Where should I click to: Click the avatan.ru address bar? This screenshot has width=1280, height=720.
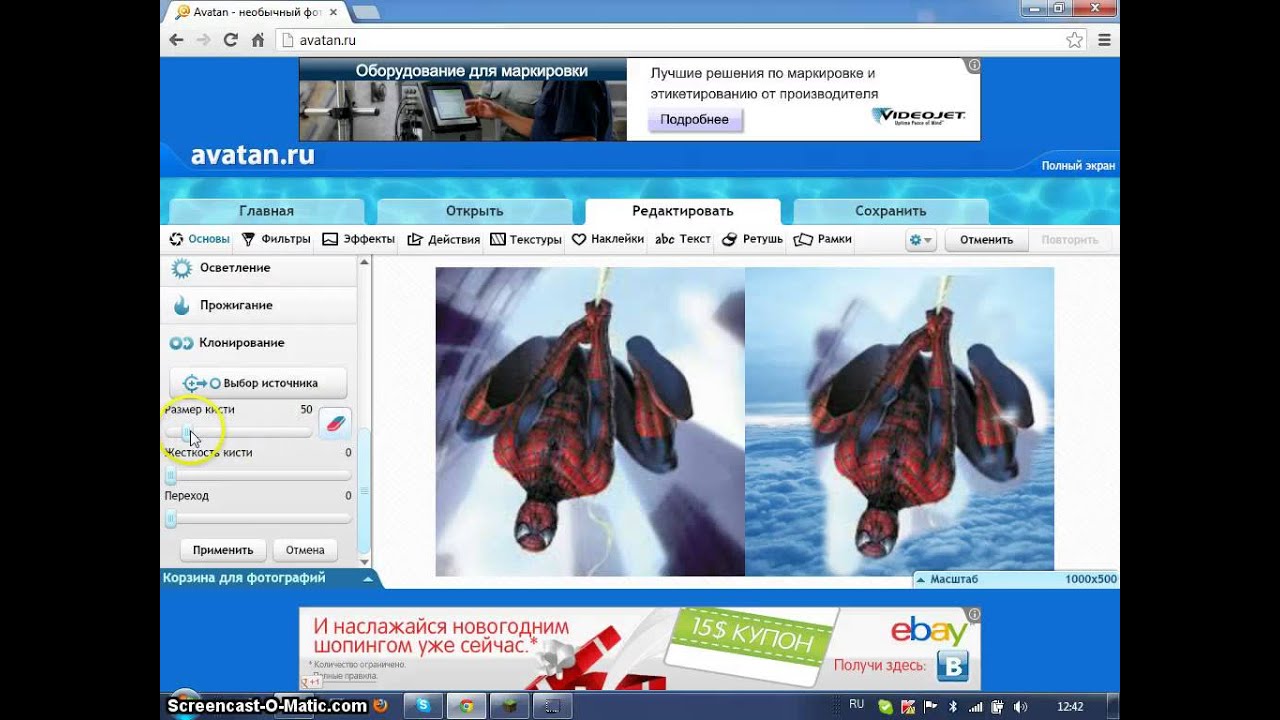click(681, 40)
